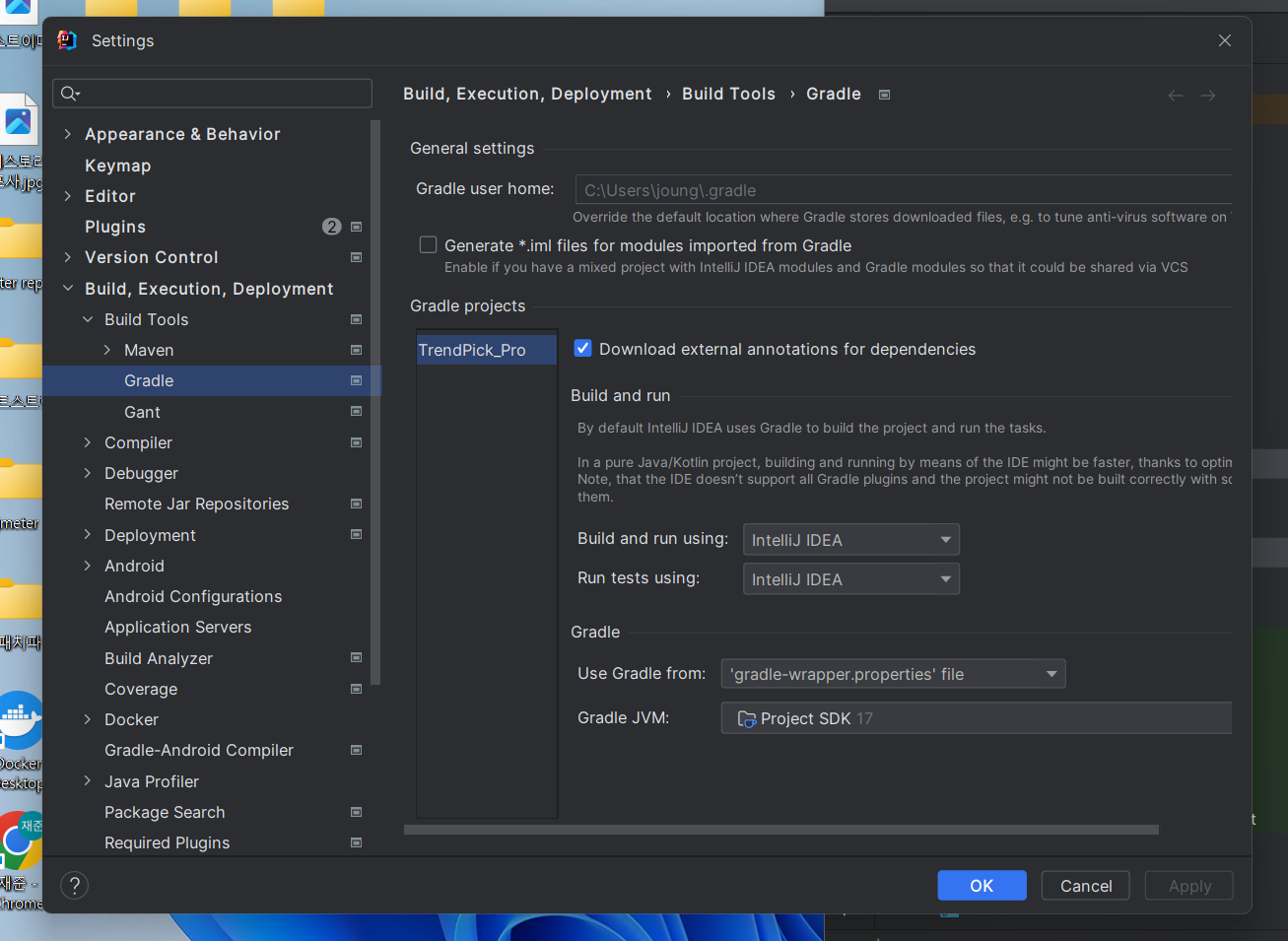The height and width of the screenshot is (941, 1288).
Task: Open the Build and run using dropdown
Action: pyautogui.click(x=851, y=540)
